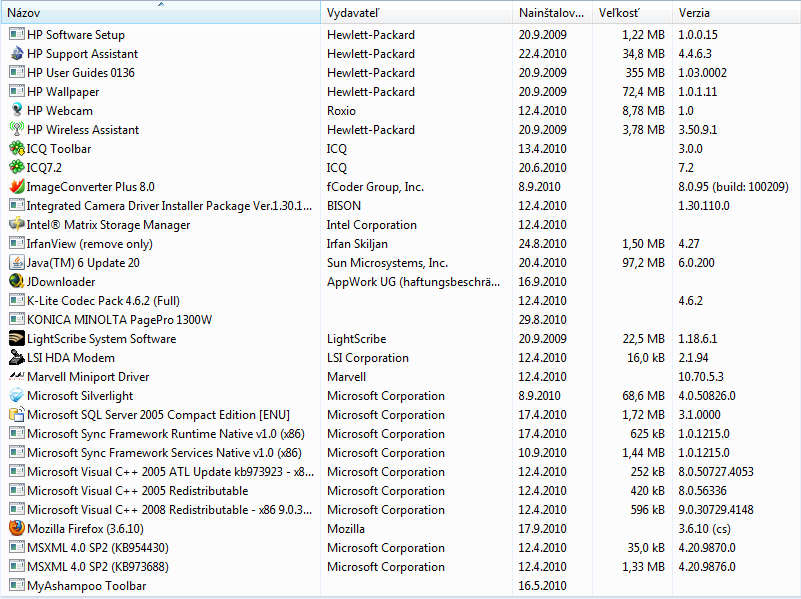Sort by the Verzia column header
Image resolution: width=801 pixels, height=599 pixels.
[x=736, y=13]
